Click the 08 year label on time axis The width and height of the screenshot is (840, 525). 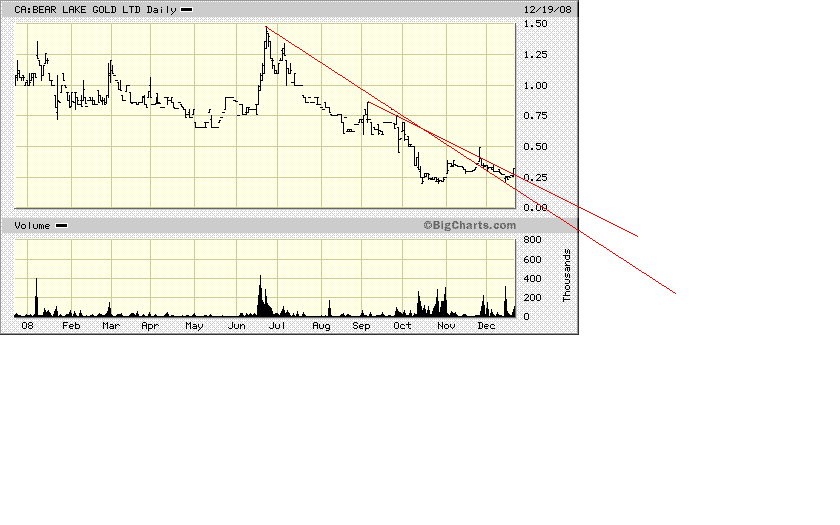click(27, 326)
